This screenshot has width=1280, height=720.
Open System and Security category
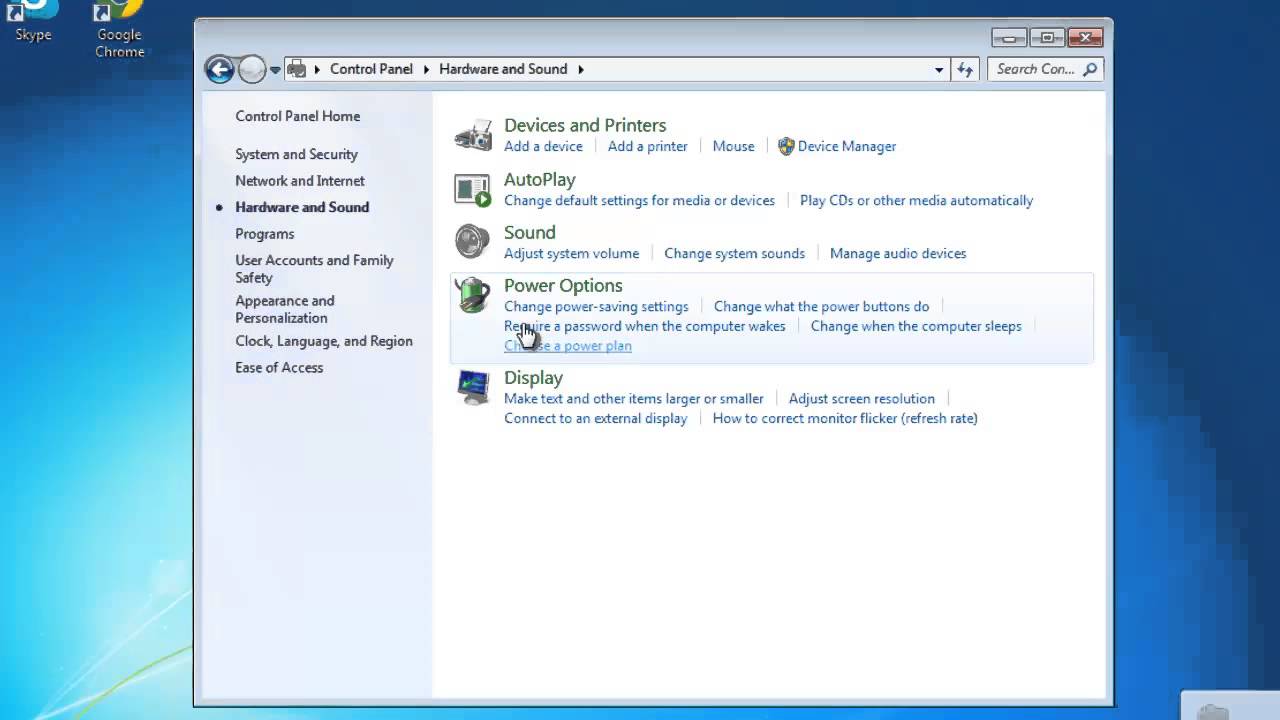tap(296, 154)
